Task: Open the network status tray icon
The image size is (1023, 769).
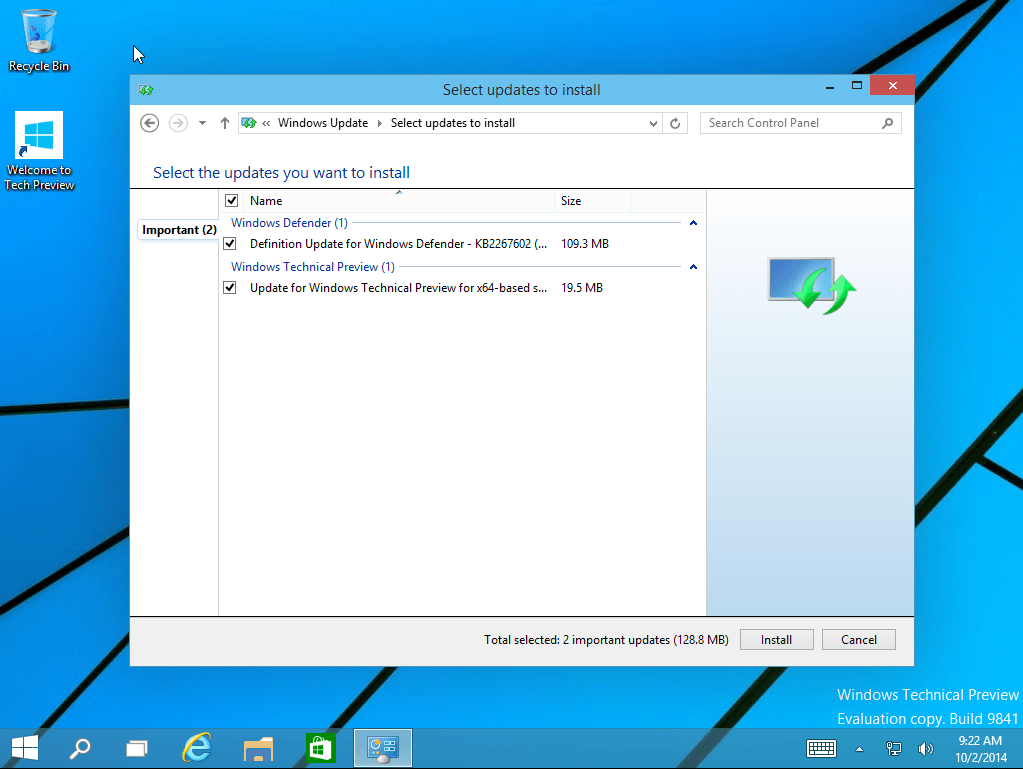Action: click(x=893, y=749)
